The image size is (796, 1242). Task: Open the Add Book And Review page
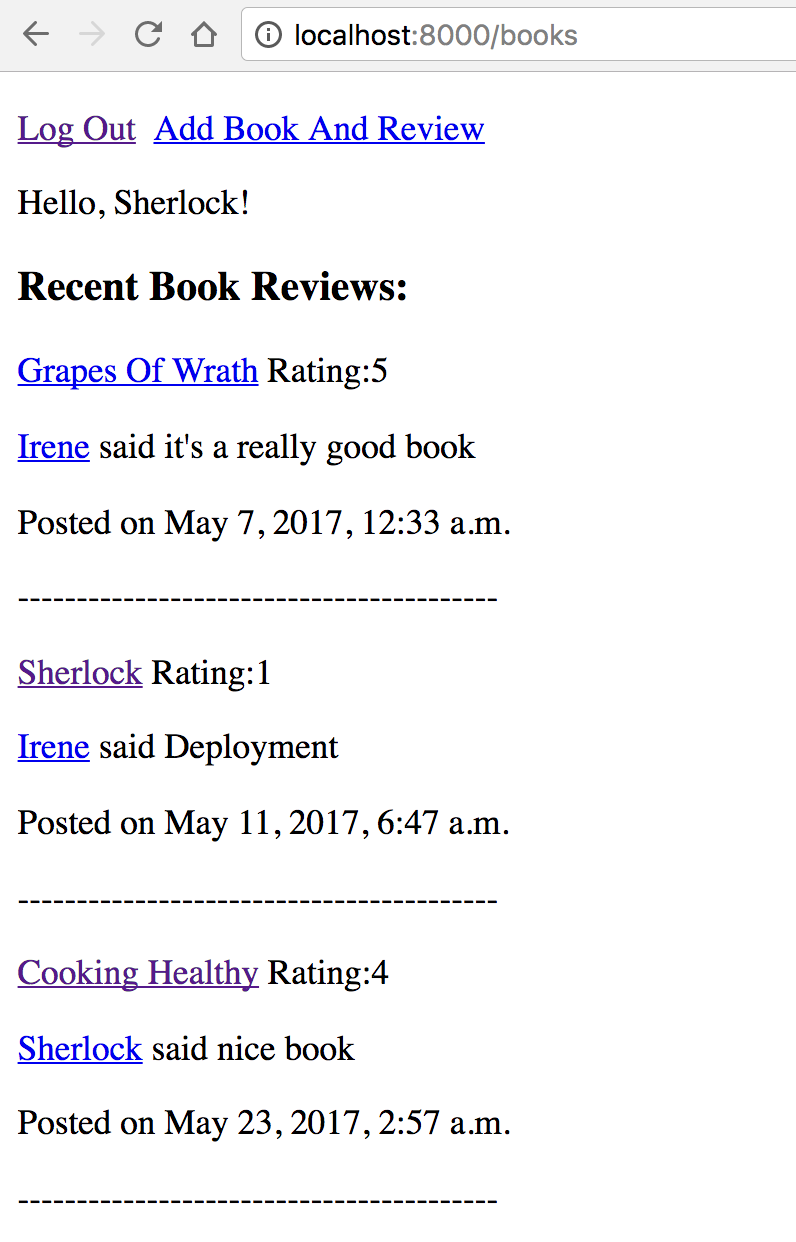(x=319, y=129)
